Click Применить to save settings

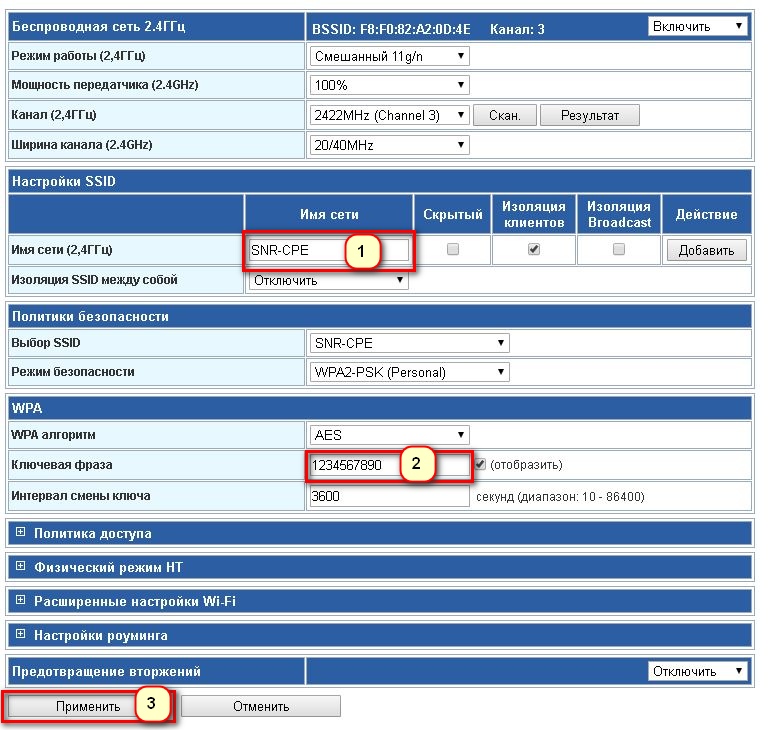pyautogui.click(x=88, y=706)
